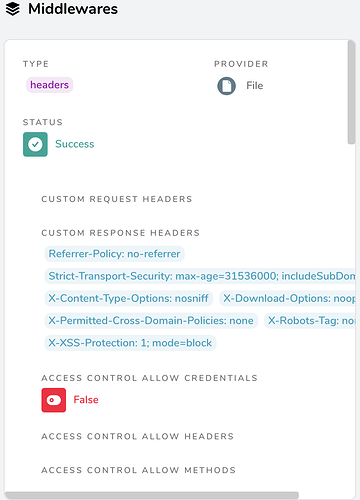The width and height of the screenshot is (360, 500).
Task: Click the False credentials label
Action: tap(86, 400)
